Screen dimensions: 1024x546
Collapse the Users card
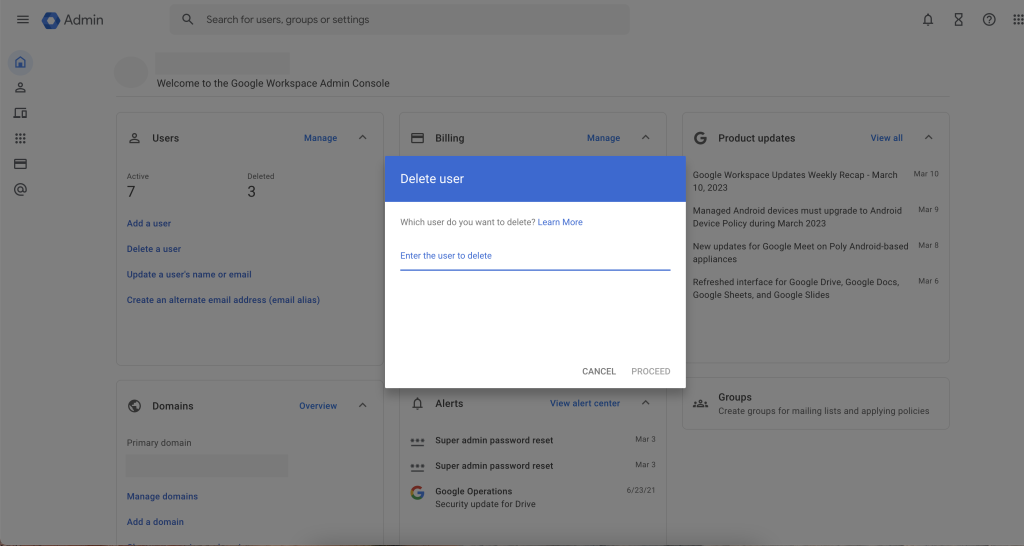click(x=362, y=138)
